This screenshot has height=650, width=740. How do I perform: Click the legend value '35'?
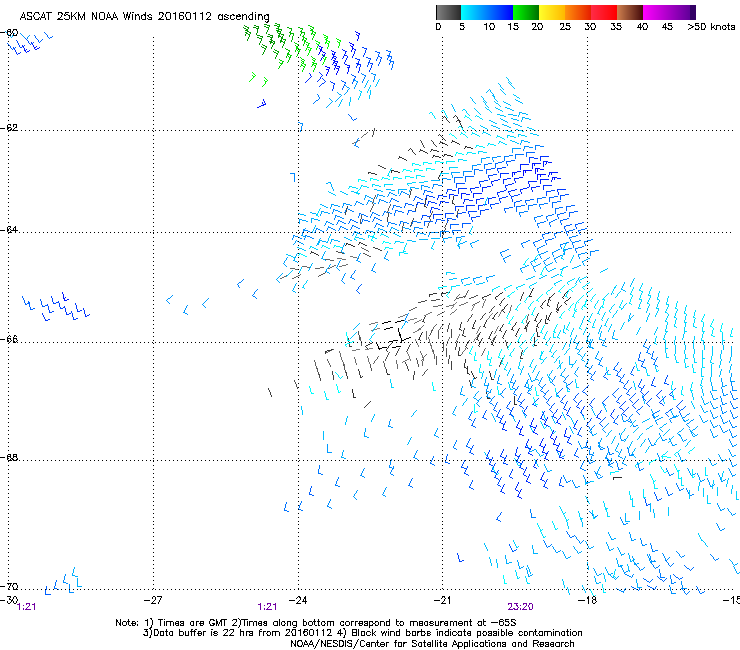point(616,27)
